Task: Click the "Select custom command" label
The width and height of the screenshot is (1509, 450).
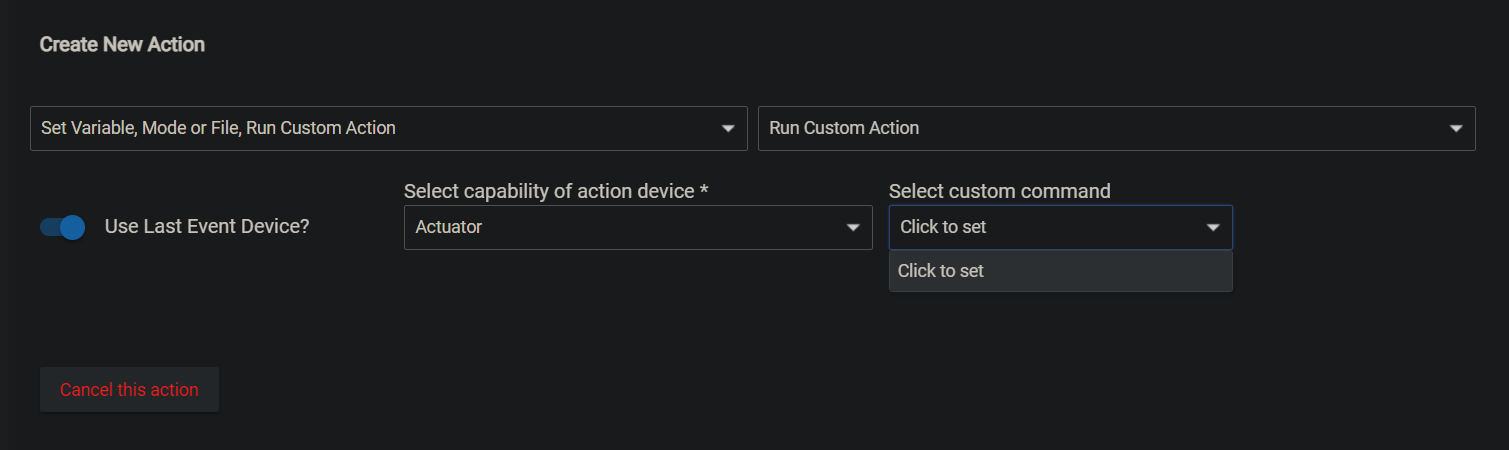Action: (1000, 191)
